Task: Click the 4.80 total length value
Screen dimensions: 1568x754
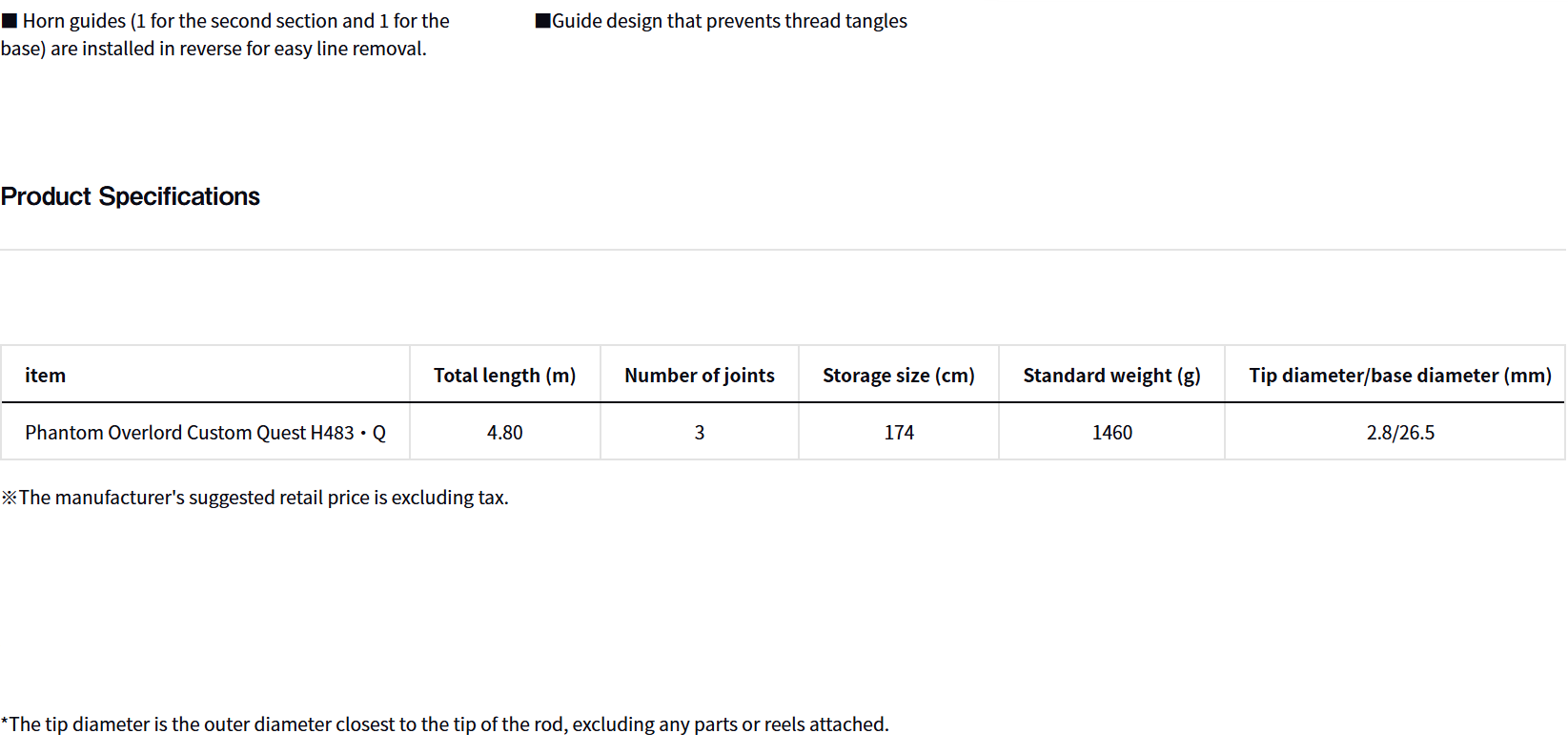Action: coord(504,433)
